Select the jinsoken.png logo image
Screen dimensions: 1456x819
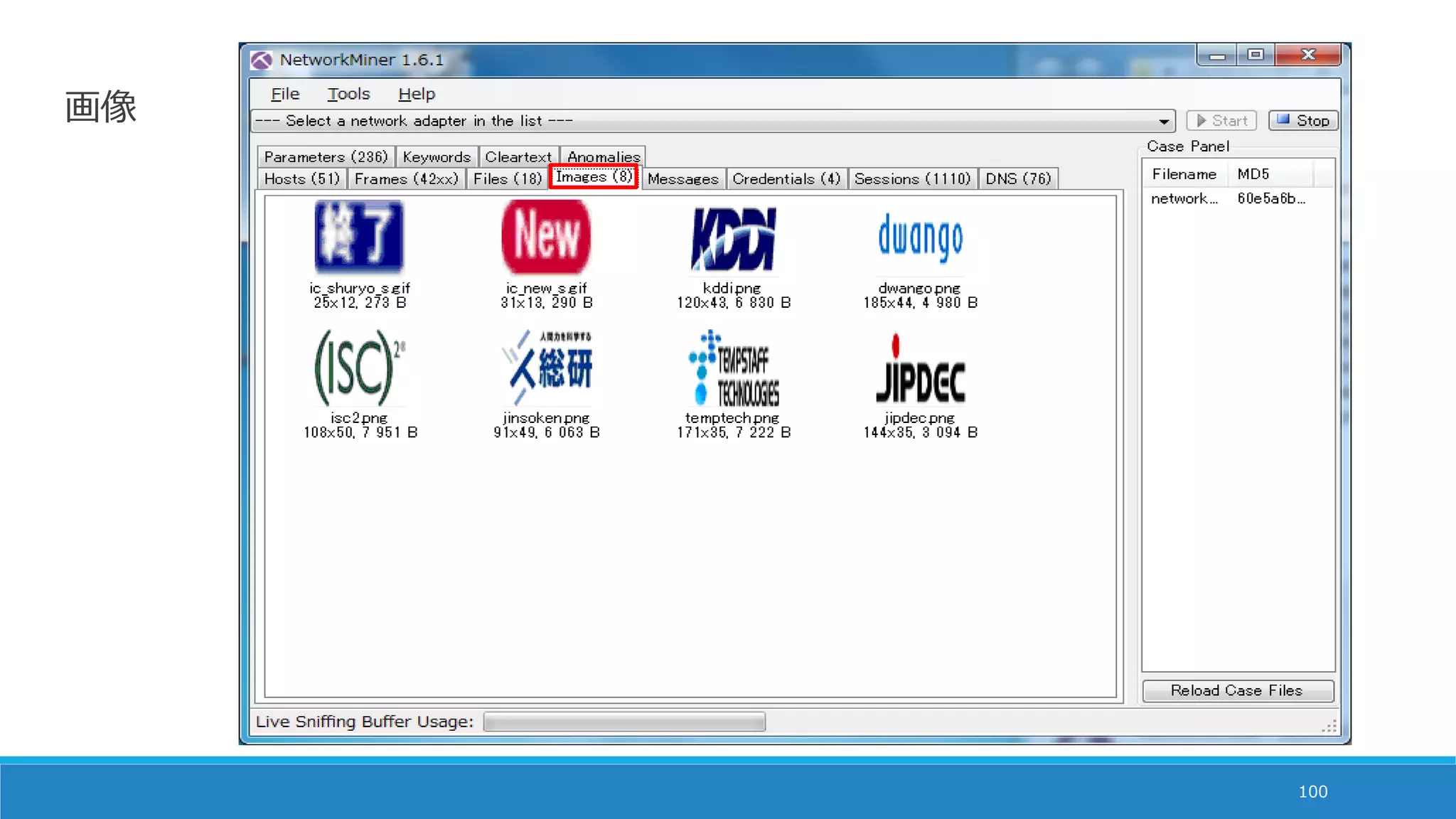click(546, 368)
